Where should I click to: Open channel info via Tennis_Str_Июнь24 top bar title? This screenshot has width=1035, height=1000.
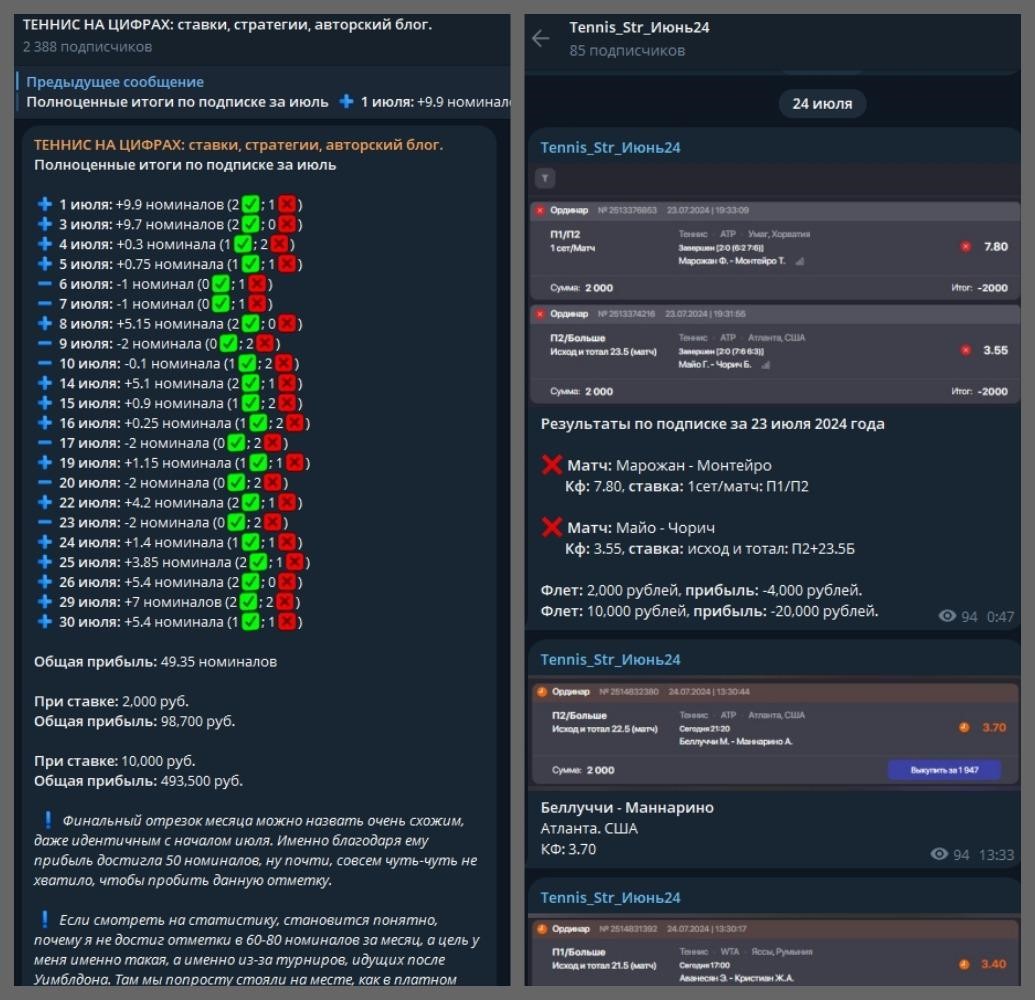[x=639, y=28]
